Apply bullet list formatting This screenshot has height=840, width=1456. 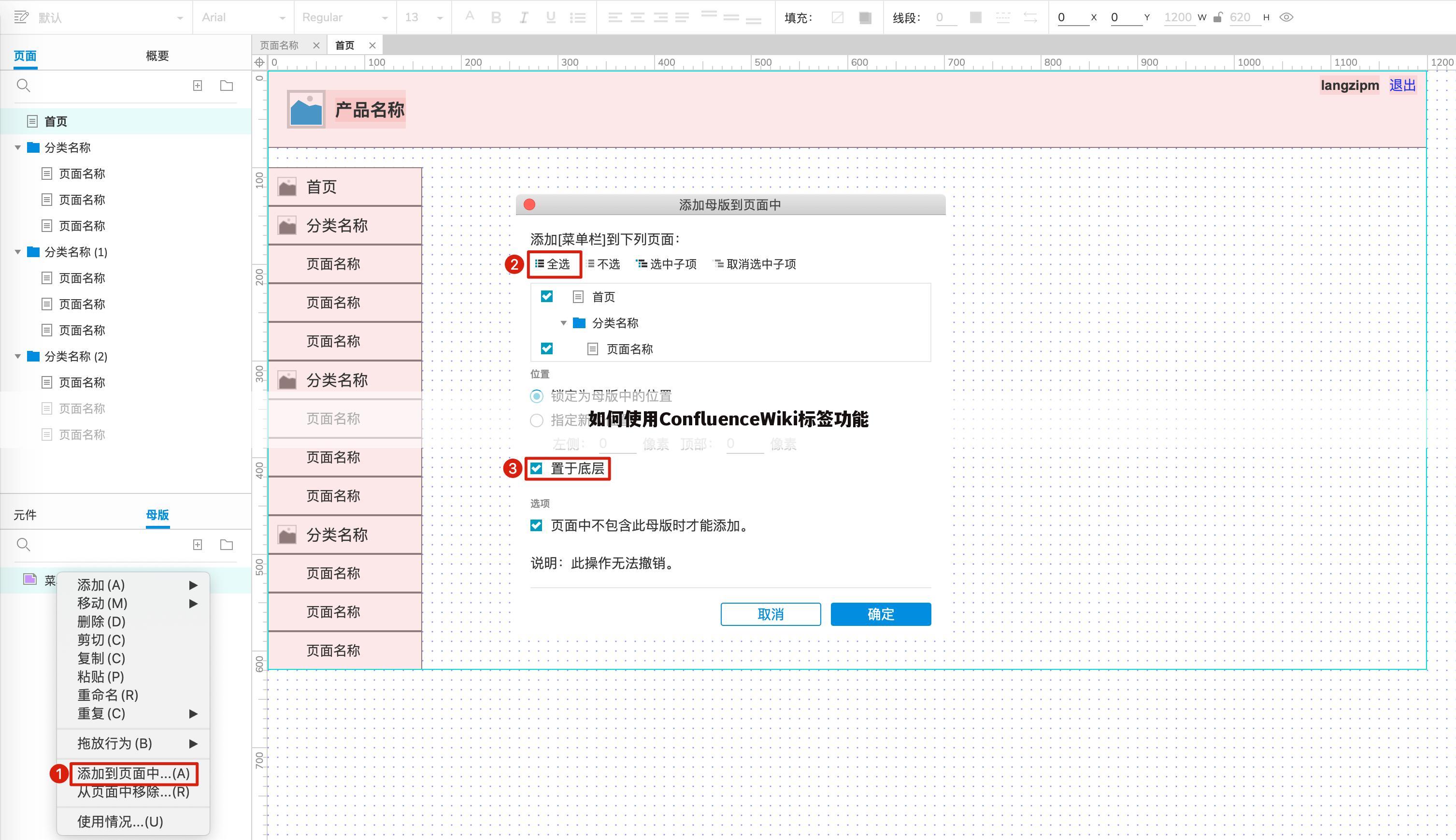pyautogui.click(x=578, y=17)
